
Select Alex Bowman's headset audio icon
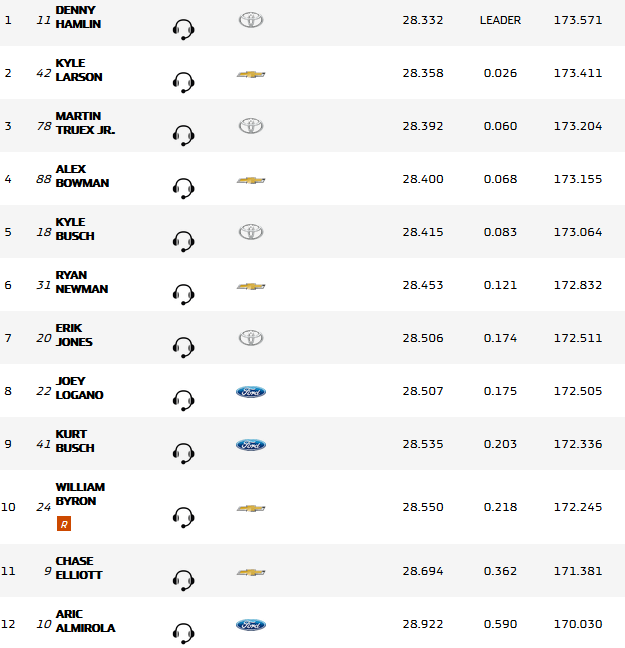point(183,187)
